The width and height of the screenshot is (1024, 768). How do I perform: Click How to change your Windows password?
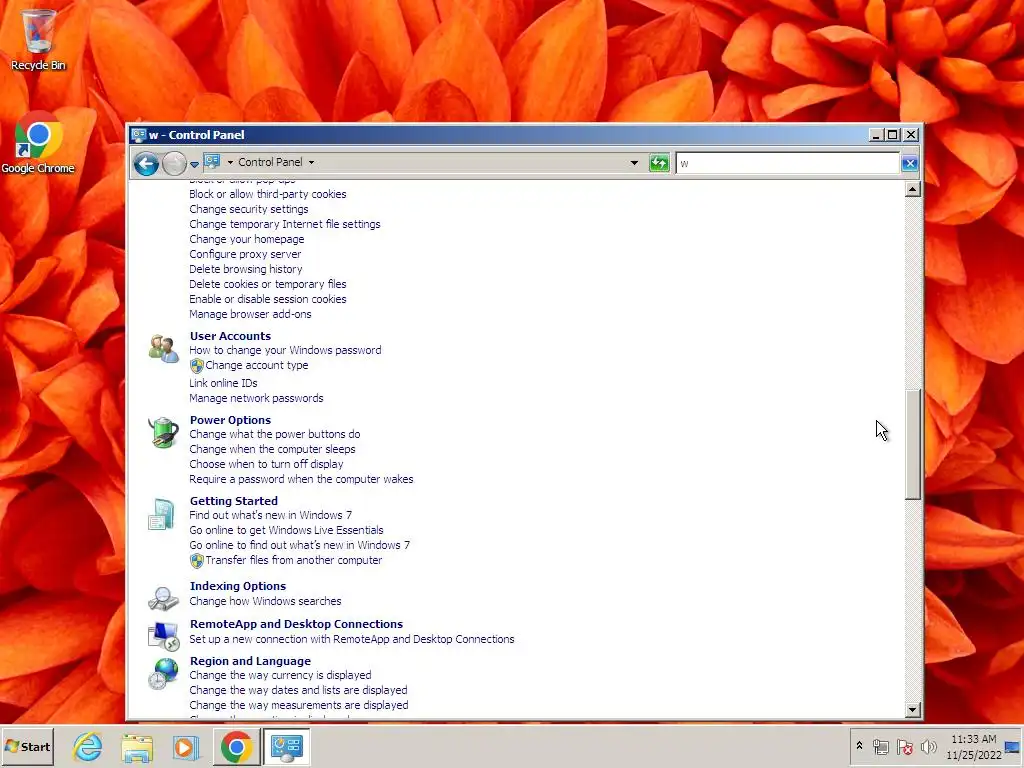(285, 350)
